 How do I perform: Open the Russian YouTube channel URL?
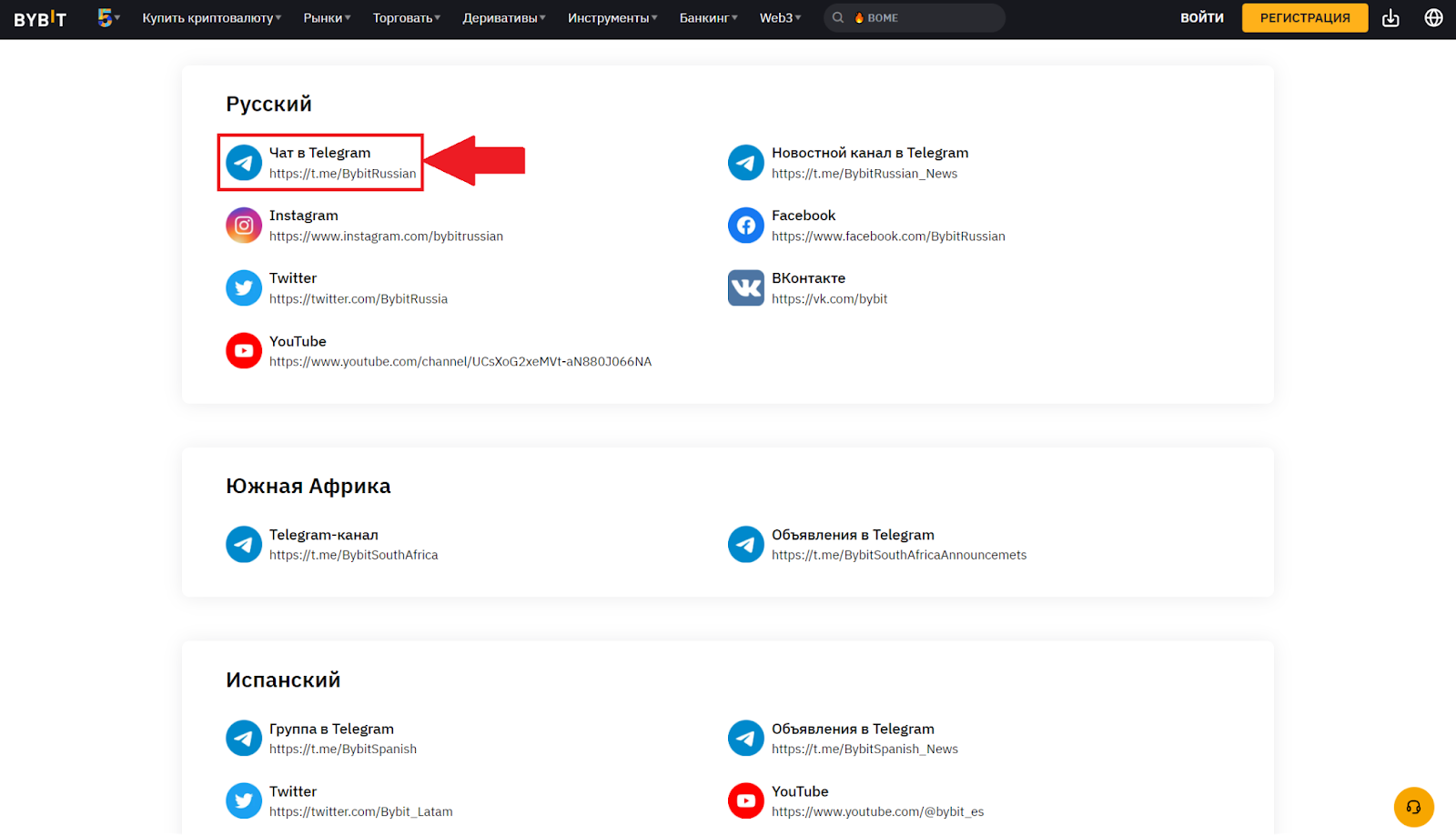pyautogui.click(x=460, y=362)
